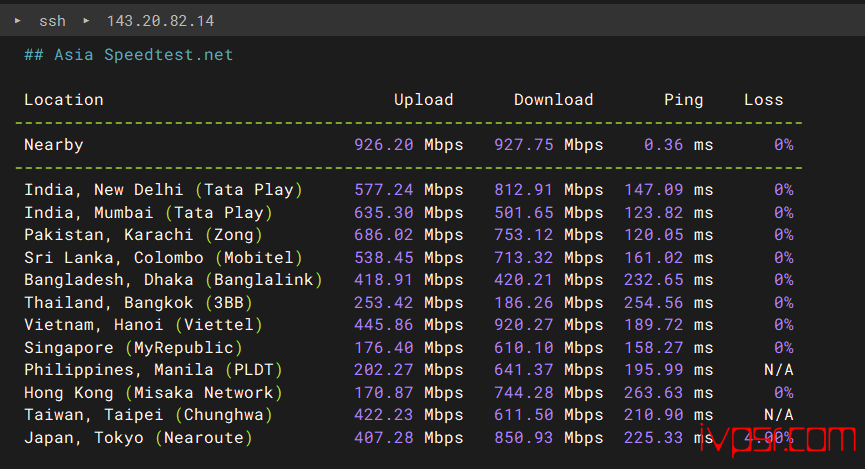Click Dhaka download 420.21
The image size is (865, 469).
524,280
